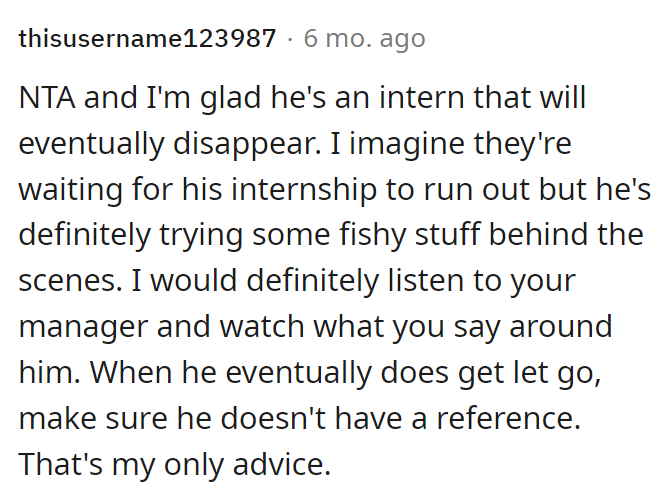Click the "6 mo. ago" timestamp

click(364, 39)
